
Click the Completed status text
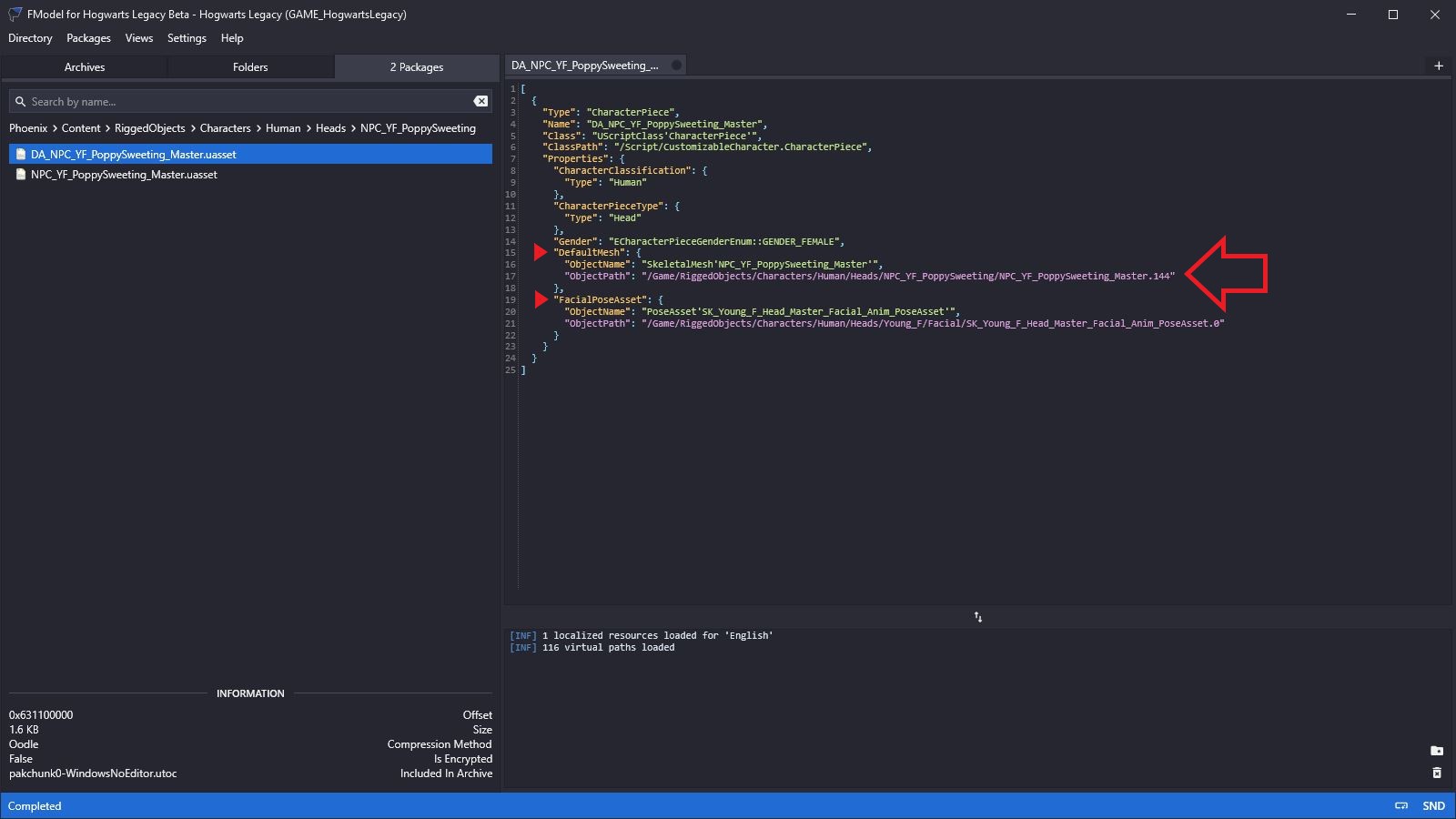[x=35, y=806]
